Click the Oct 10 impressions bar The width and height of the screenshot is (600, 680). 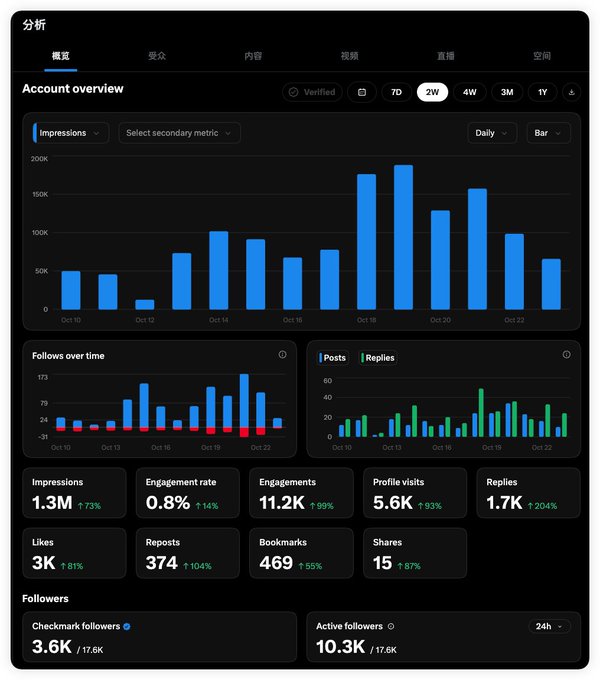71,290
